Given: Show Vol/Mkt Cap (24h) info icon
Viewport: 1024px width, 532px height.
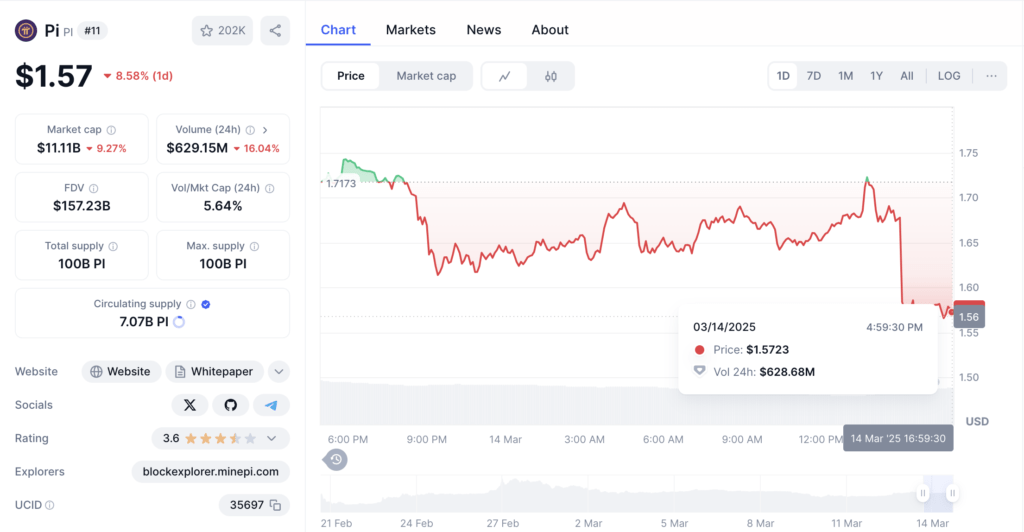Looking at the screenshot, I should (270, 188).
